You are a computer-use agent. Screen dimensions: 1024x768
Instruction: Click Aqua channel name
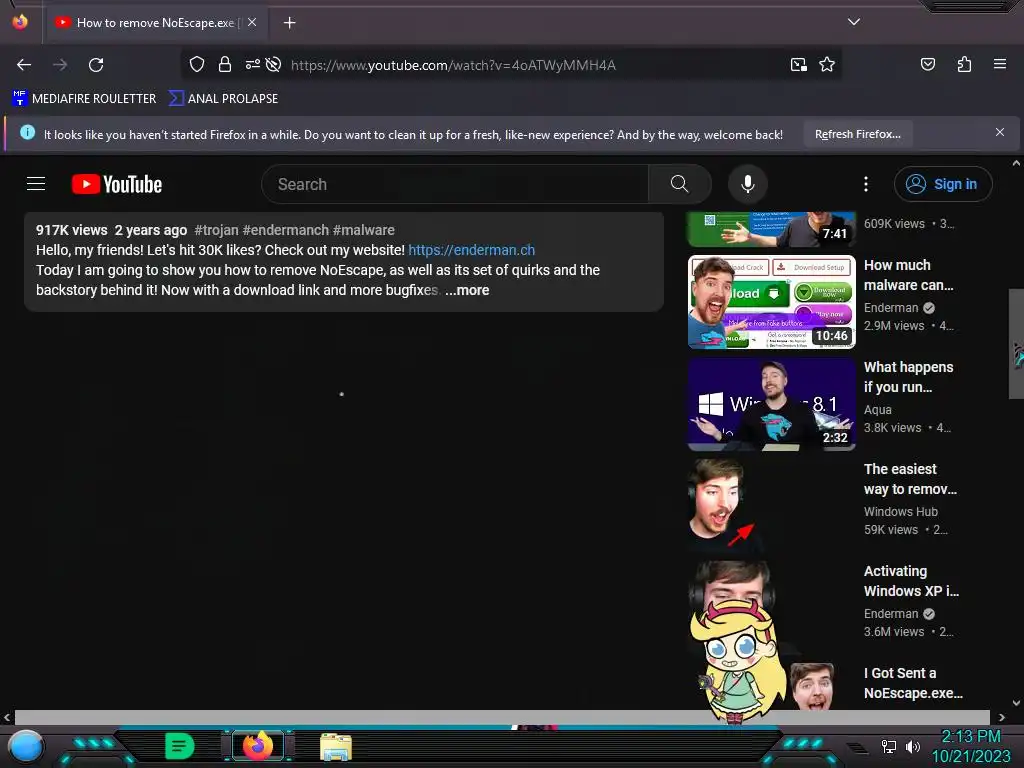pos(877,409)
